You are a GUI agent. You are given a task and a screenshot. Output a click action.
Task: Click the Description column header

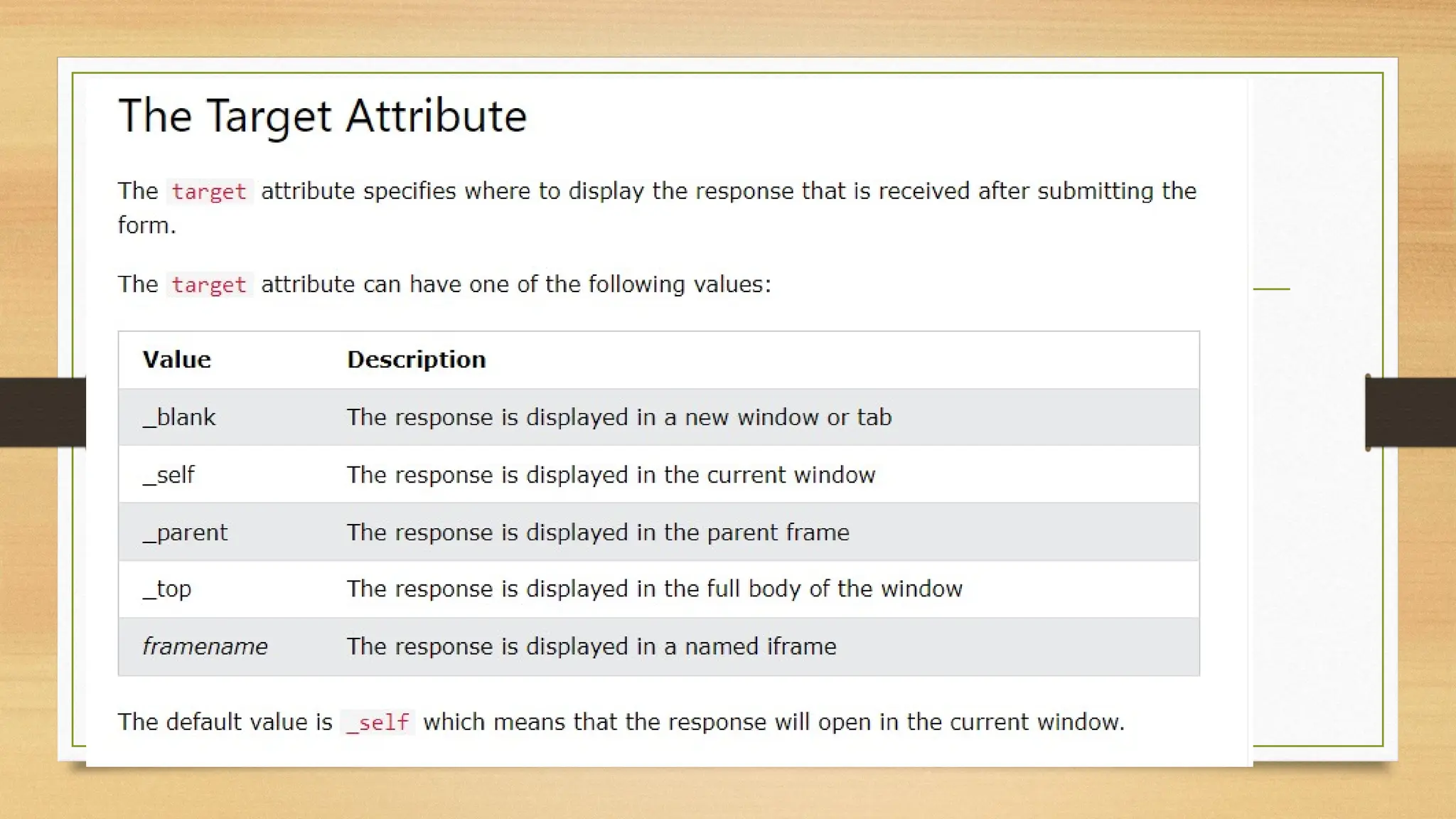pos(416,360)
